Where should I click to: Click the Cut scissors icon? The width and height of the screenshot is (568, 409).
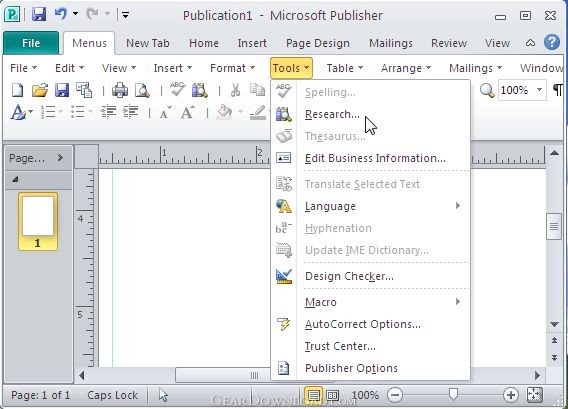[235, 90]
